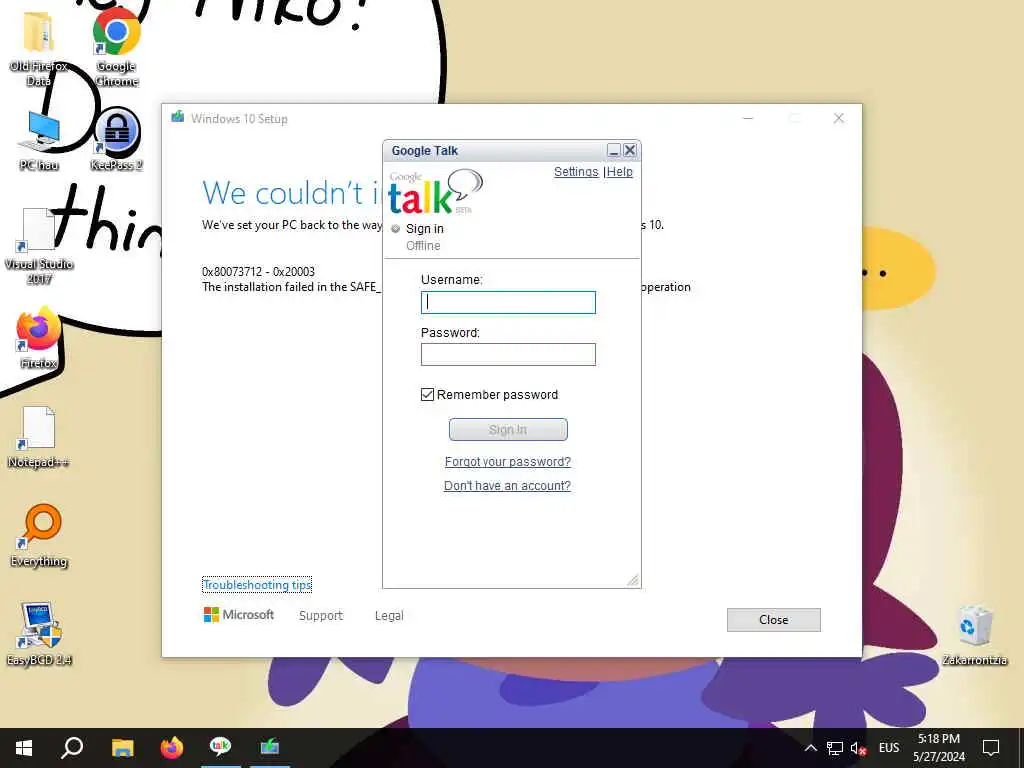Click the Google Talk window resize grip
The width and height of the screenshot is (1024, 768).
point(633,580)
